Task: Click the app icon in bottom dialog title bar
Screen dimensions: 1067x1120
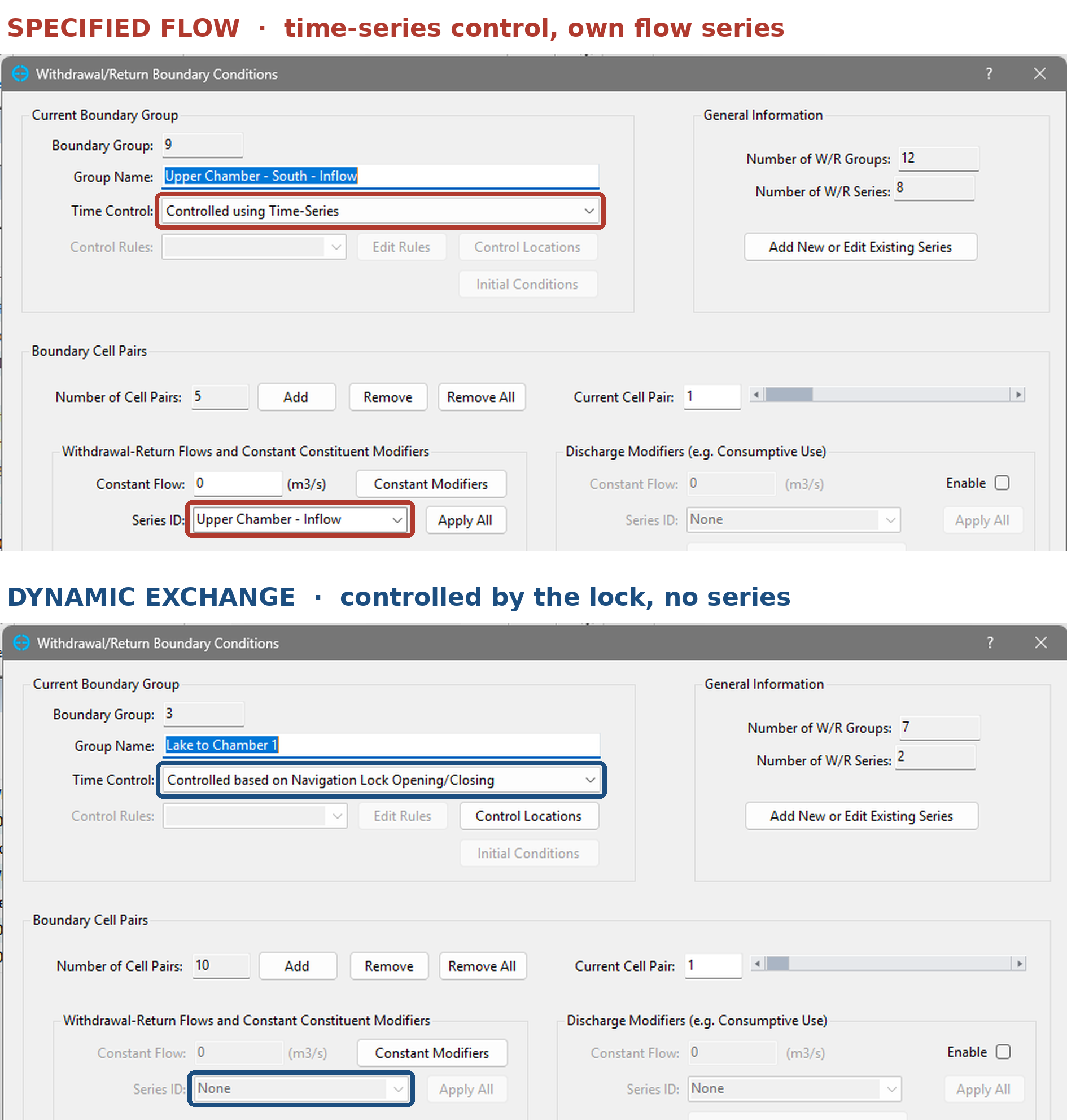Action: click(21, 643)
